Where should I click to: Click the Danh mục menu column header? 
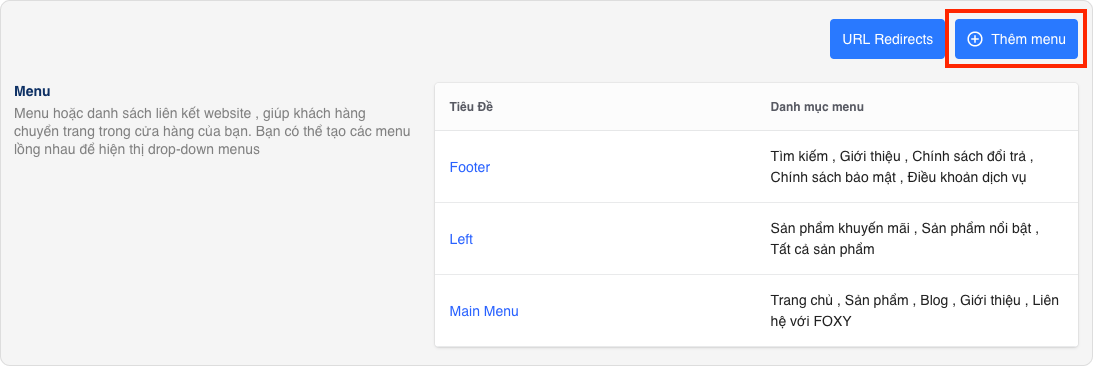pos(817,107)
